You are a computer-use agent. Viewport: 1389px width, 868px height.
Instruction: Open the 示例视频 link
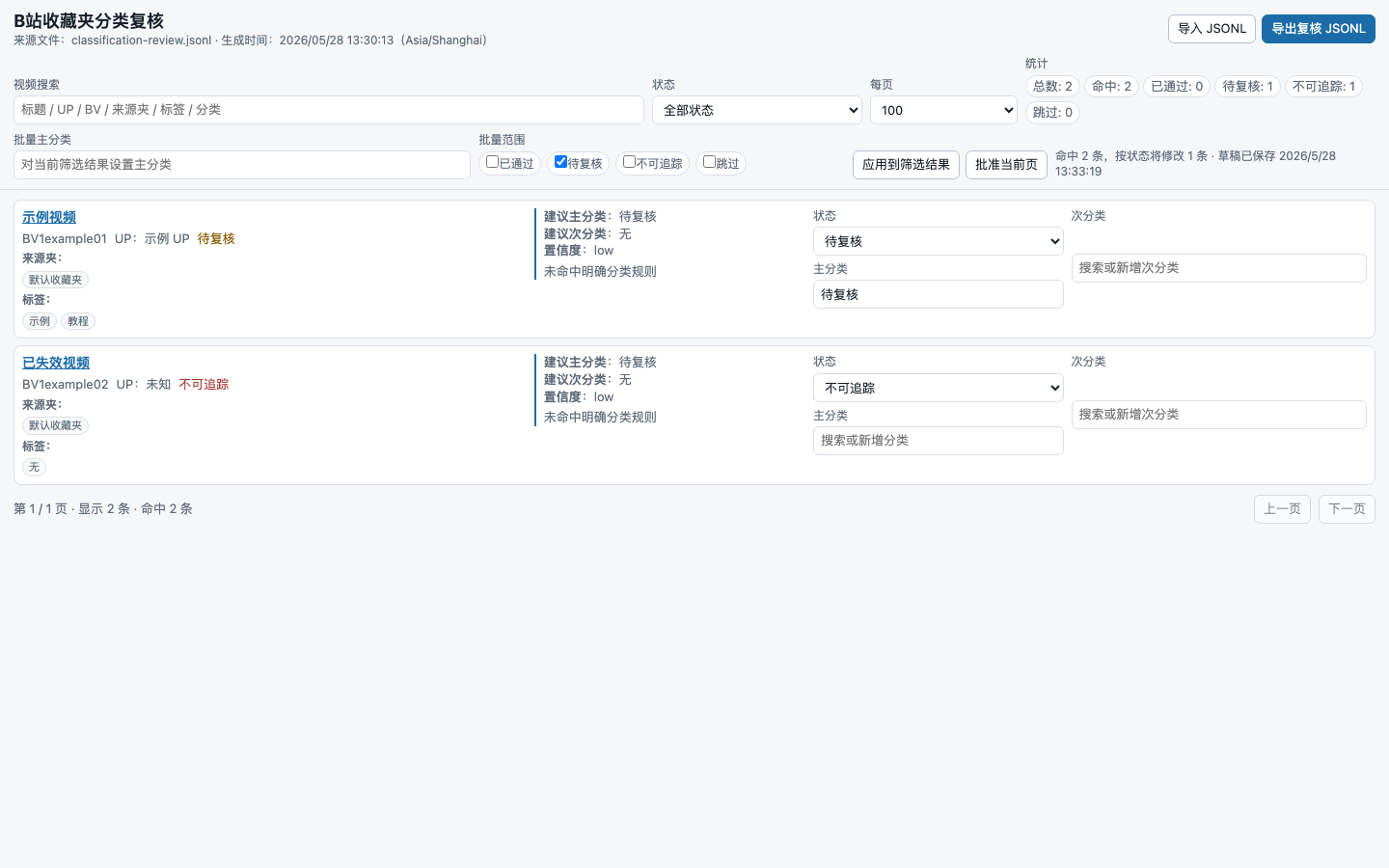(x=49, y=217)
